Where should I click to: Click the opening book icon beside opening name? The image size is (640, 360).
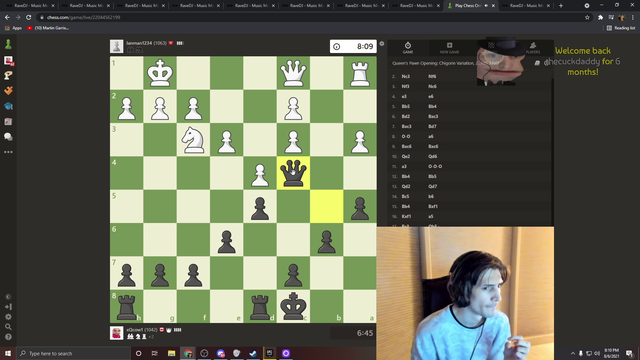[x=537, y=63]
